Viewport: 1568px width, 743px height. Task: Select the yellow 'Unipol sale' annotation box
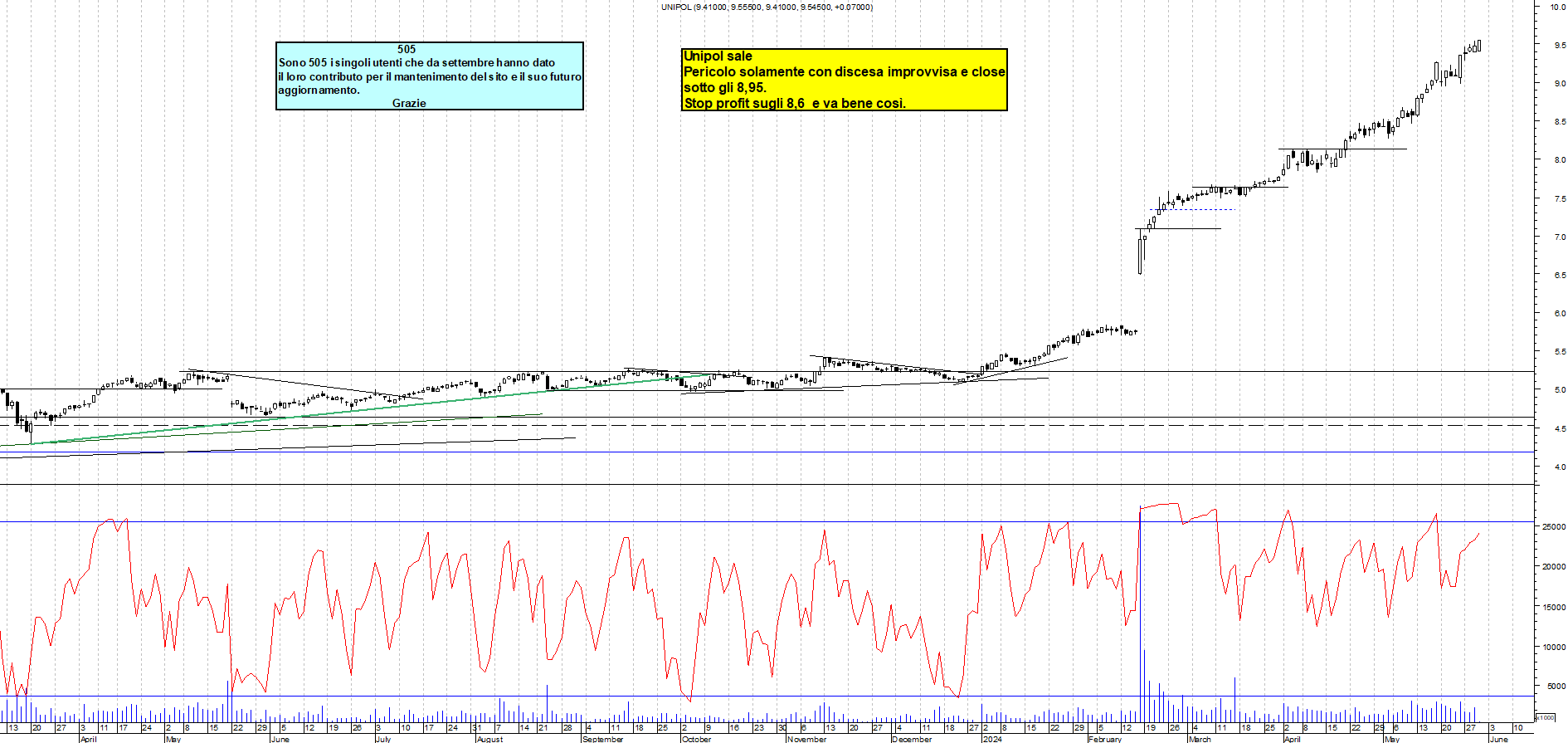click(x=844, y=80)
